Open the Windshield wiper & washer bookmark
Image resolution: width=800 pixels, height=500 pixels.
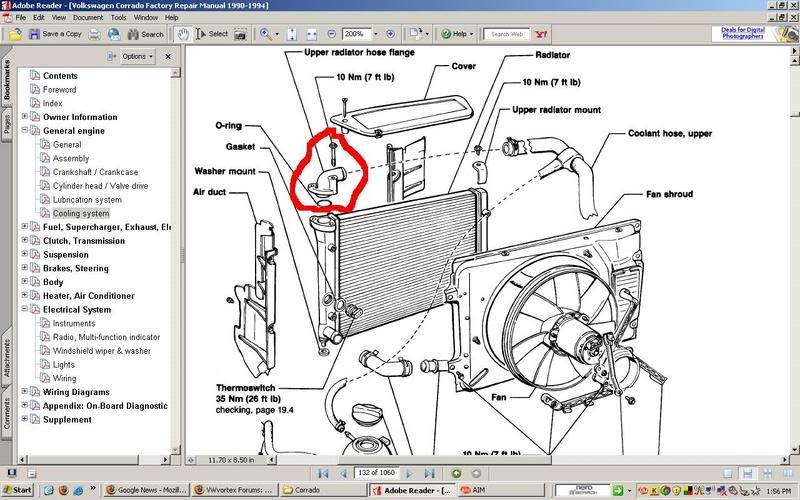[102, 351]
